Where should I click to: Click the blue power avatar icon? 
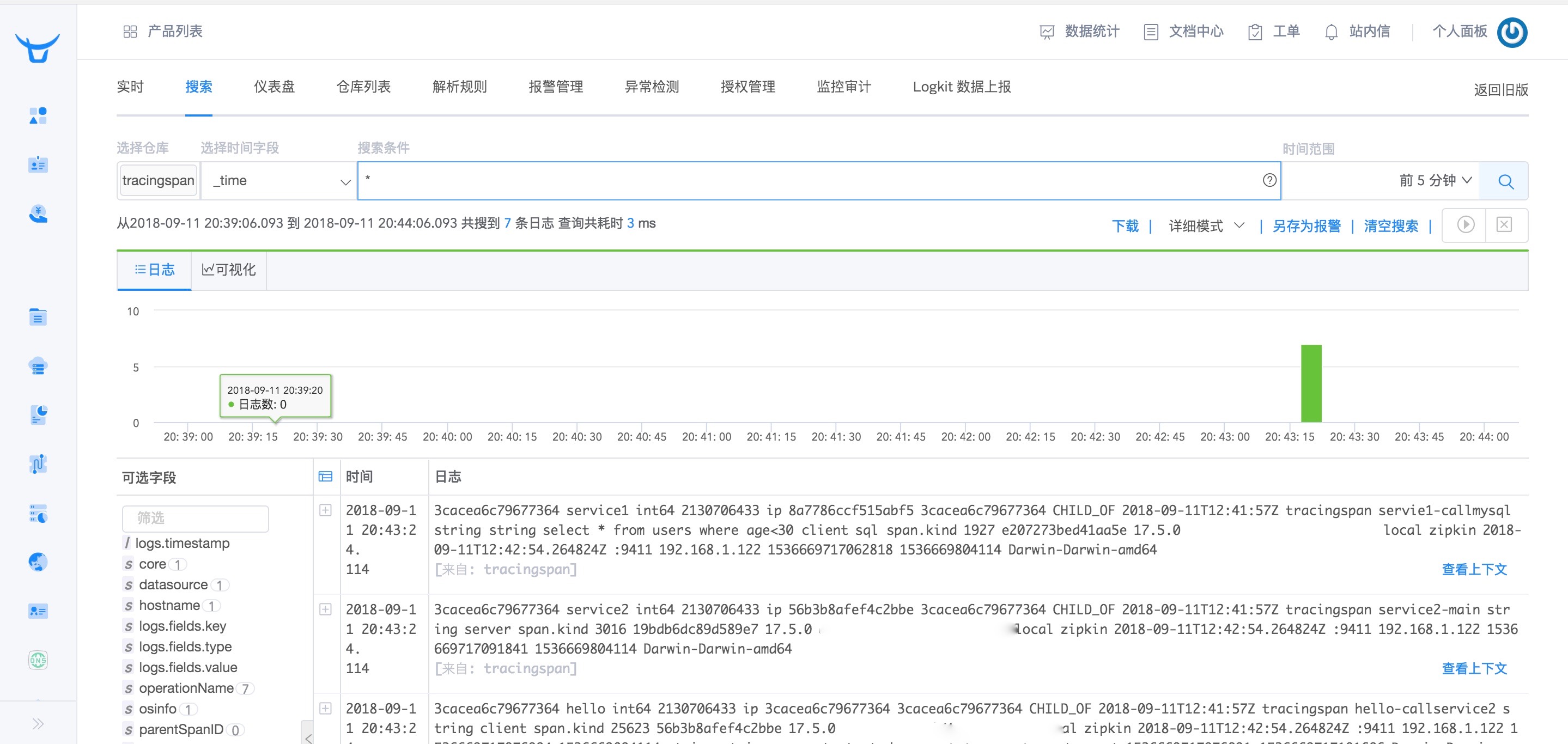(1512, 32)
